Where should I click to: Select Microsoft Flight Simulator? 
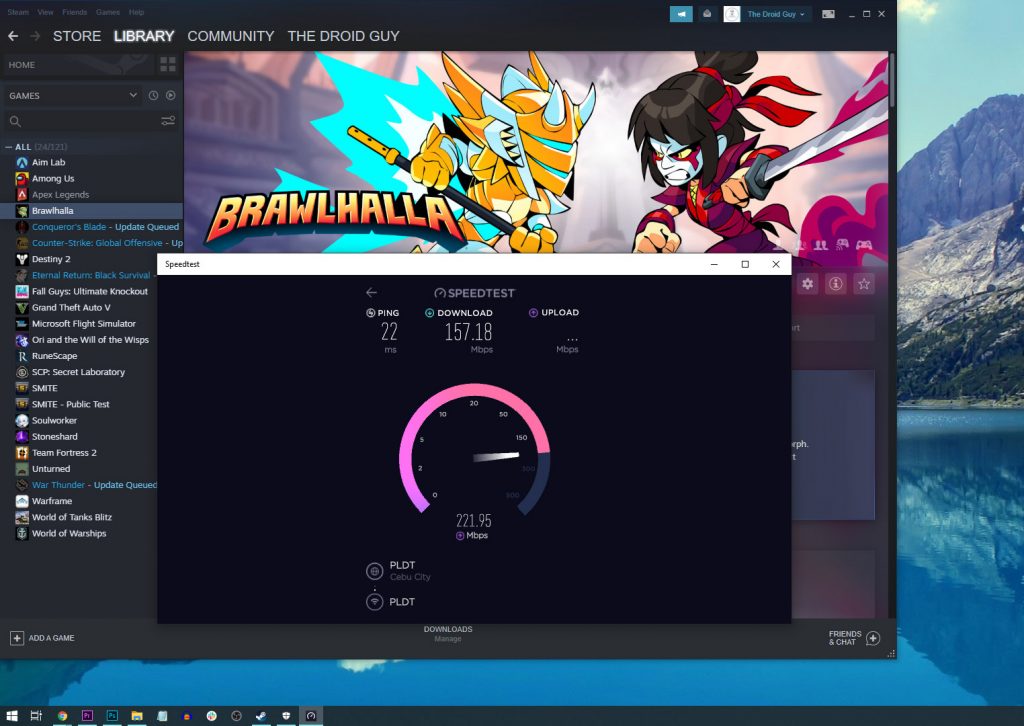(x=78, y=324)
